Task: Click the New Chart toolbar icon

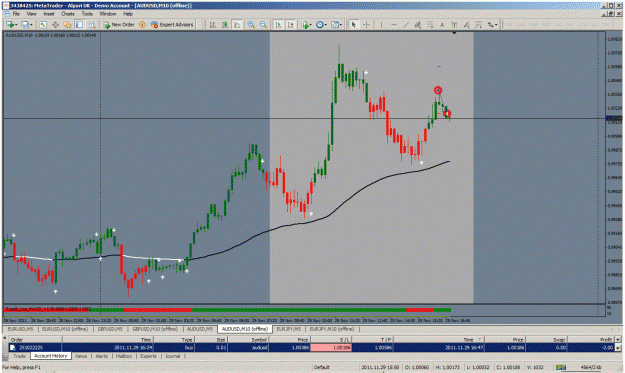Action: [x=11, y=25]
